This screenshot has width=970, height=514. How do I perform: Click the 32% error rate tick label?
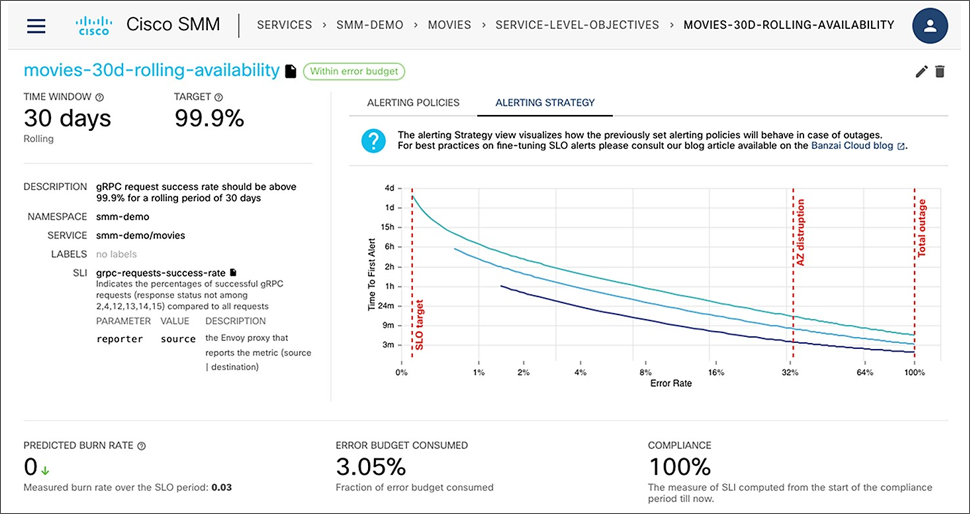click(790, 372)
